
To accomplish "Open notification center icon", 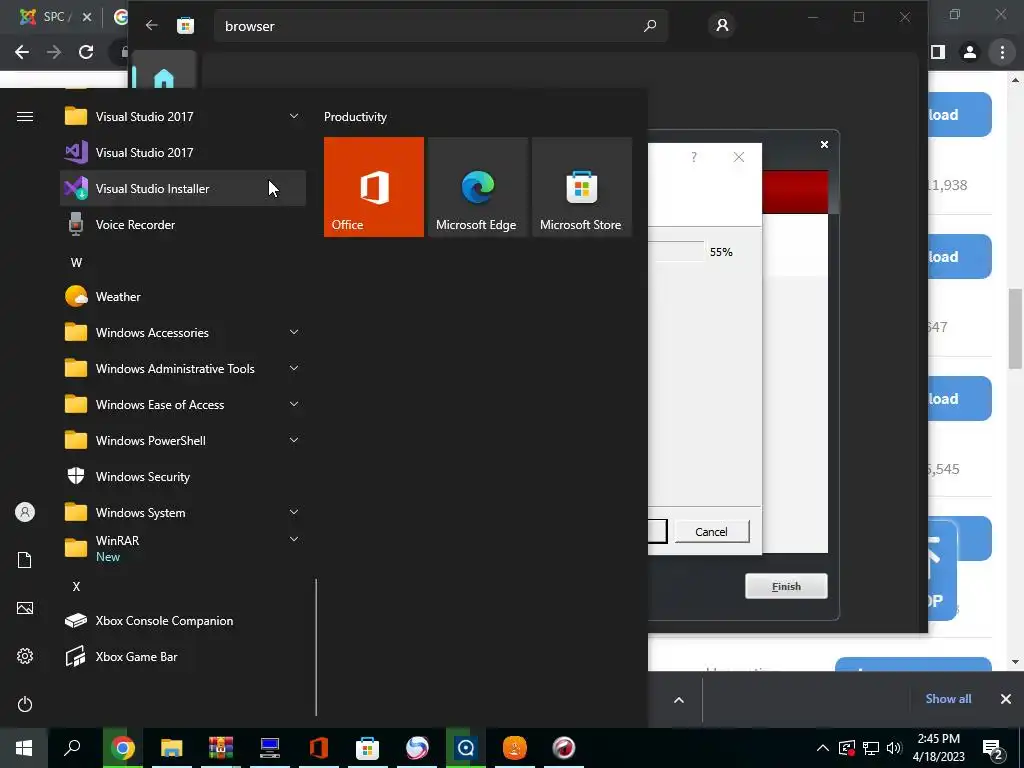I will [x=993, y=748].
